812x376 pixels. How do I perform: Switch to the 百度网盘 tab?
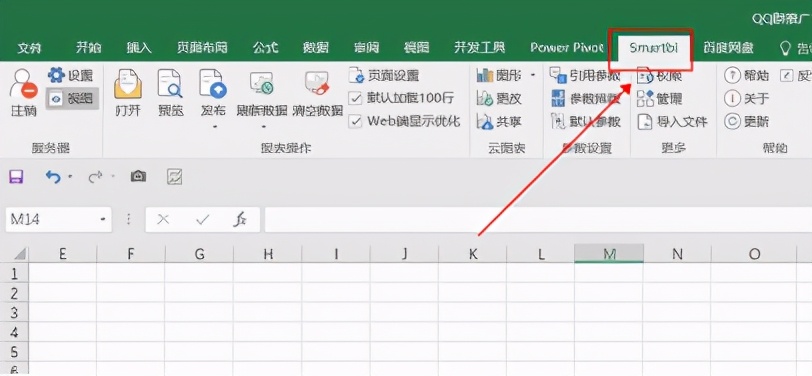[x=729, y=48]
